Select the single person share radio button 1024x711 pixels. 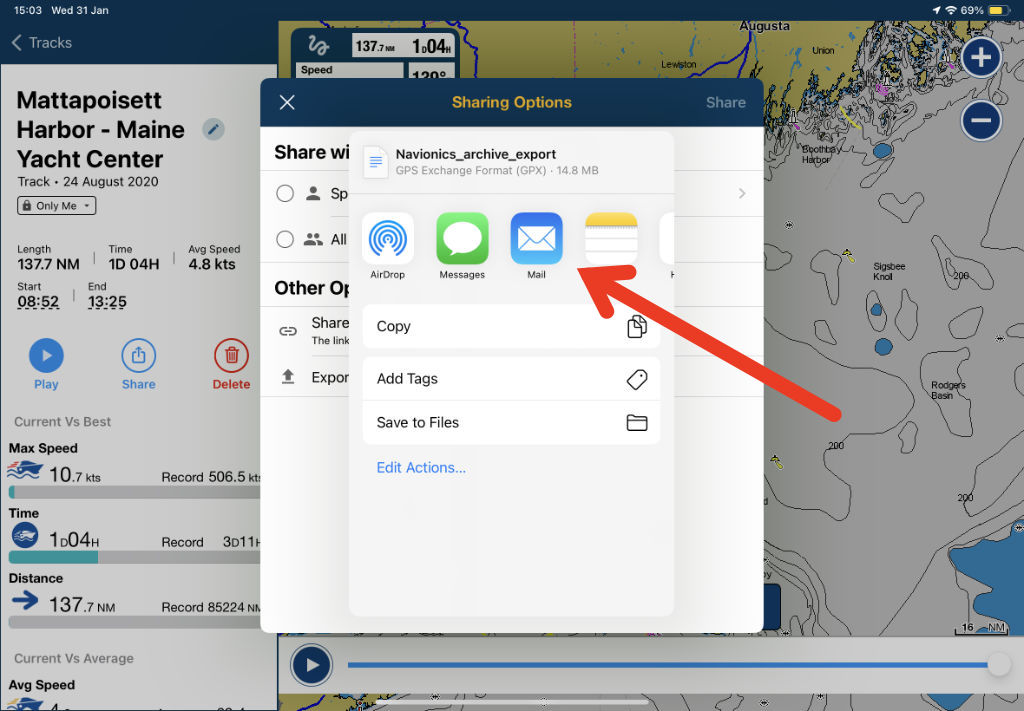pyautogui.click(x=285, y=194)
